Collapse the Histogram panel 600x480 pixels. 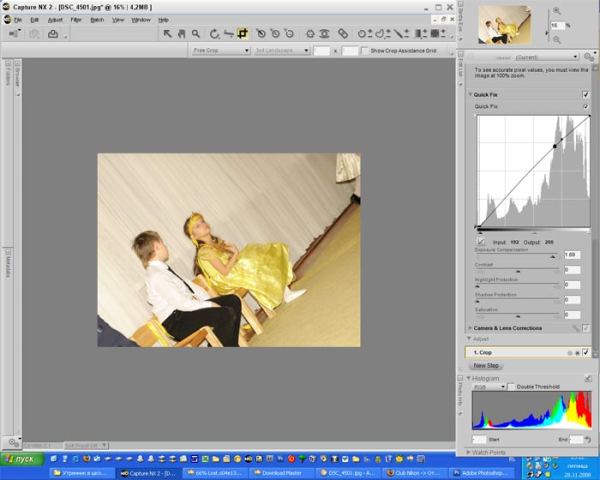(x=468, y=378)
